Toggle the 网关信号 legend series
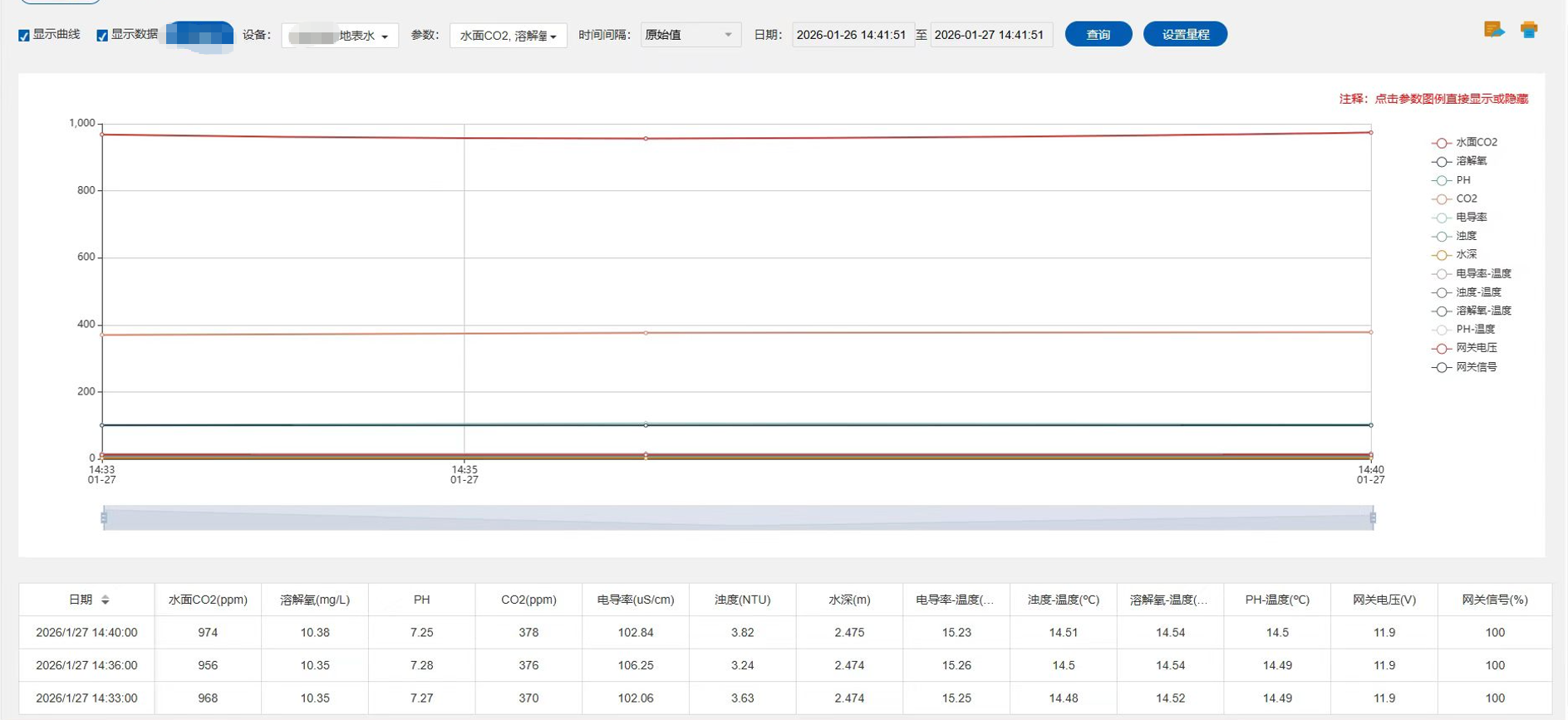Image resolution: width=1568 pixels, height=720 pixels. pyautogui.click(x=1466, y=367)
